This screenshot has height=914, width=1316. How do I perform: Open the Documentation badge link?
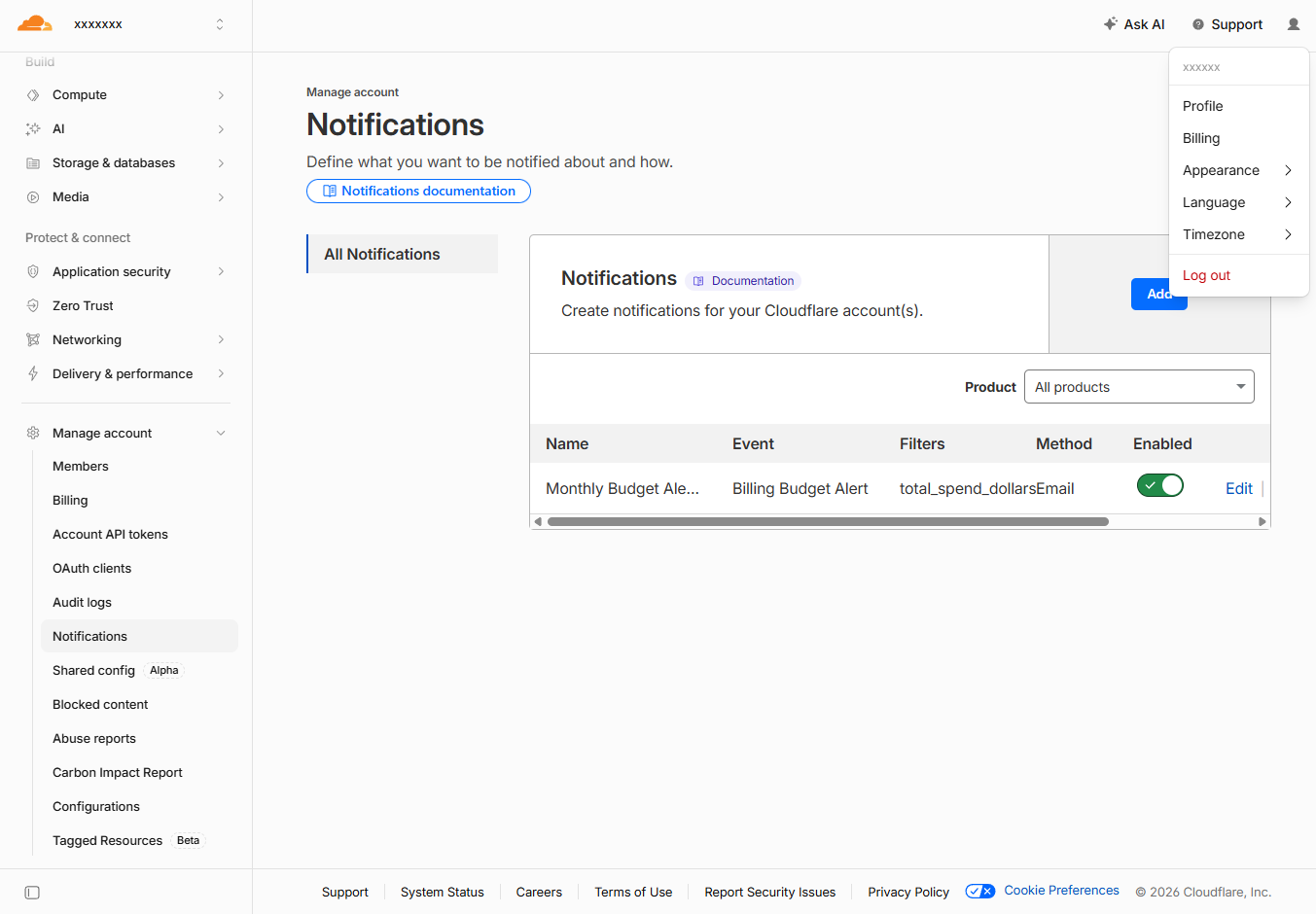click(743, 281)
